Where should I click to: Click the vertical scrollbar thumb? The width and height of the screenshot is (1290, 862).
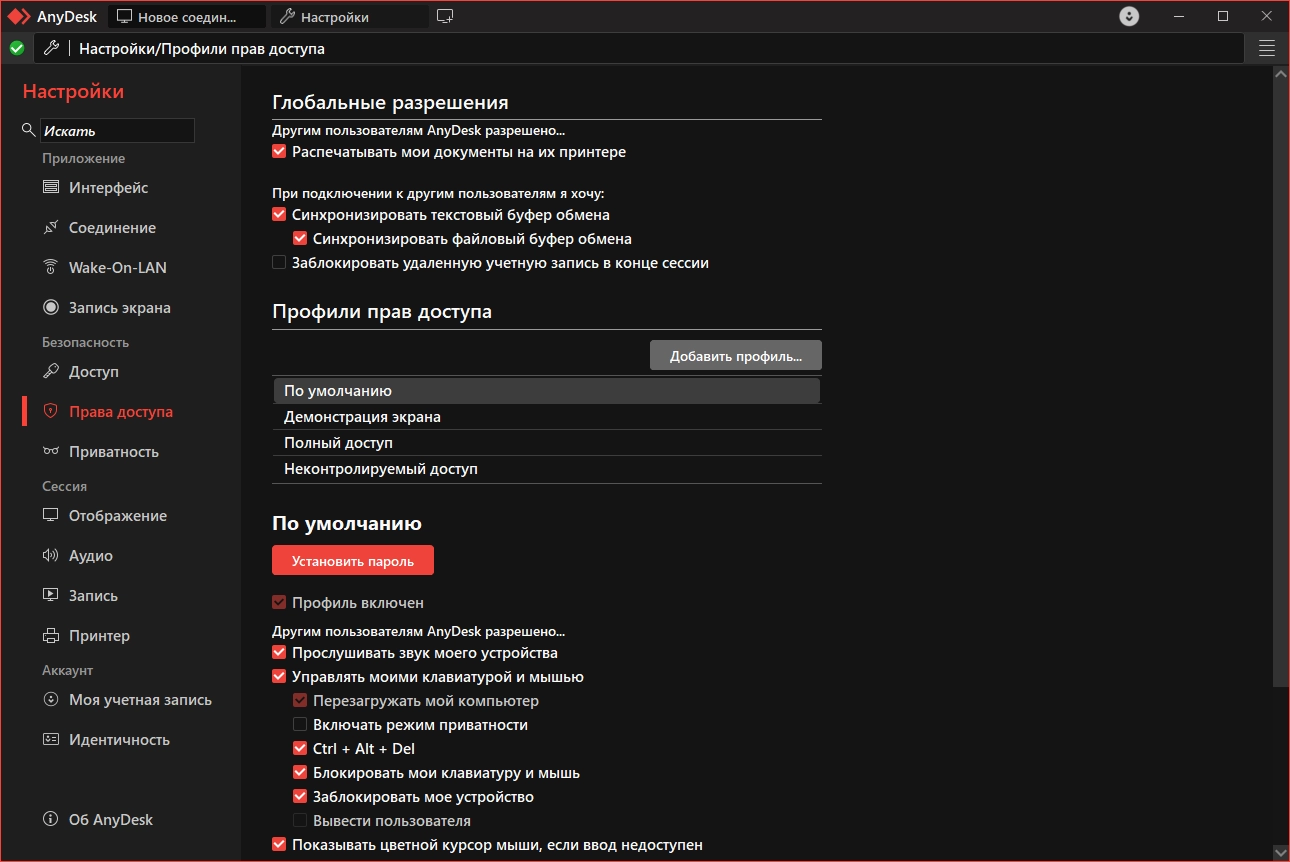click(1280, 384)
